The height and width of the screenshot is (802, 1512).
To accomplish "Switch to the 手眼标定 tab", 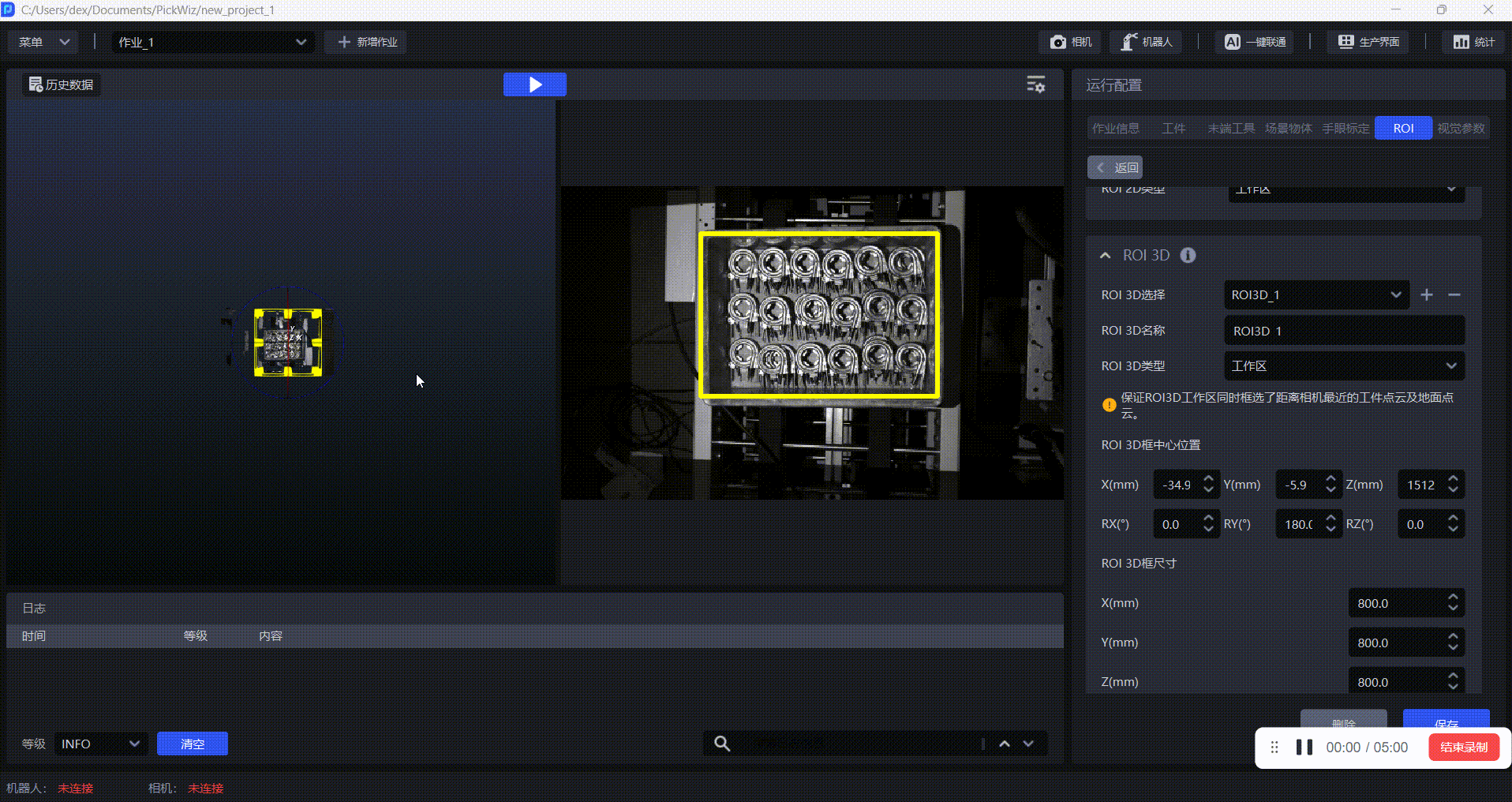I will coord(1345,128).
